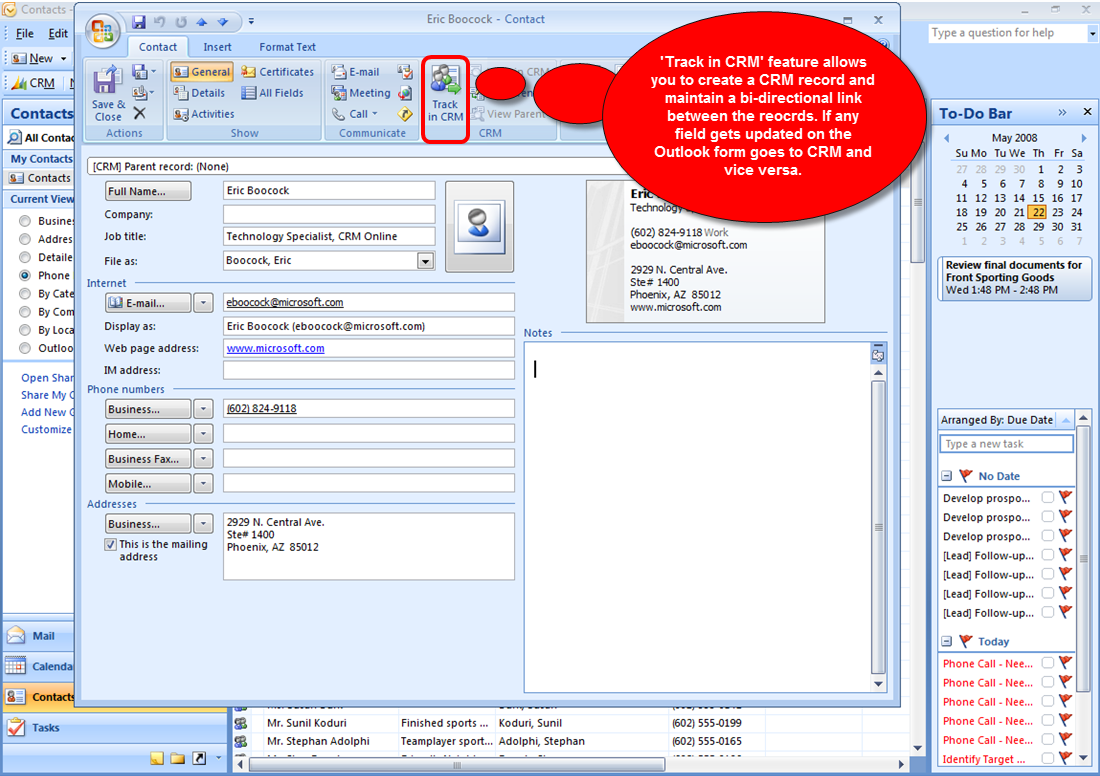Collapse the No Date task group
Screen dimensions: 1100x776
click(946, 476)
